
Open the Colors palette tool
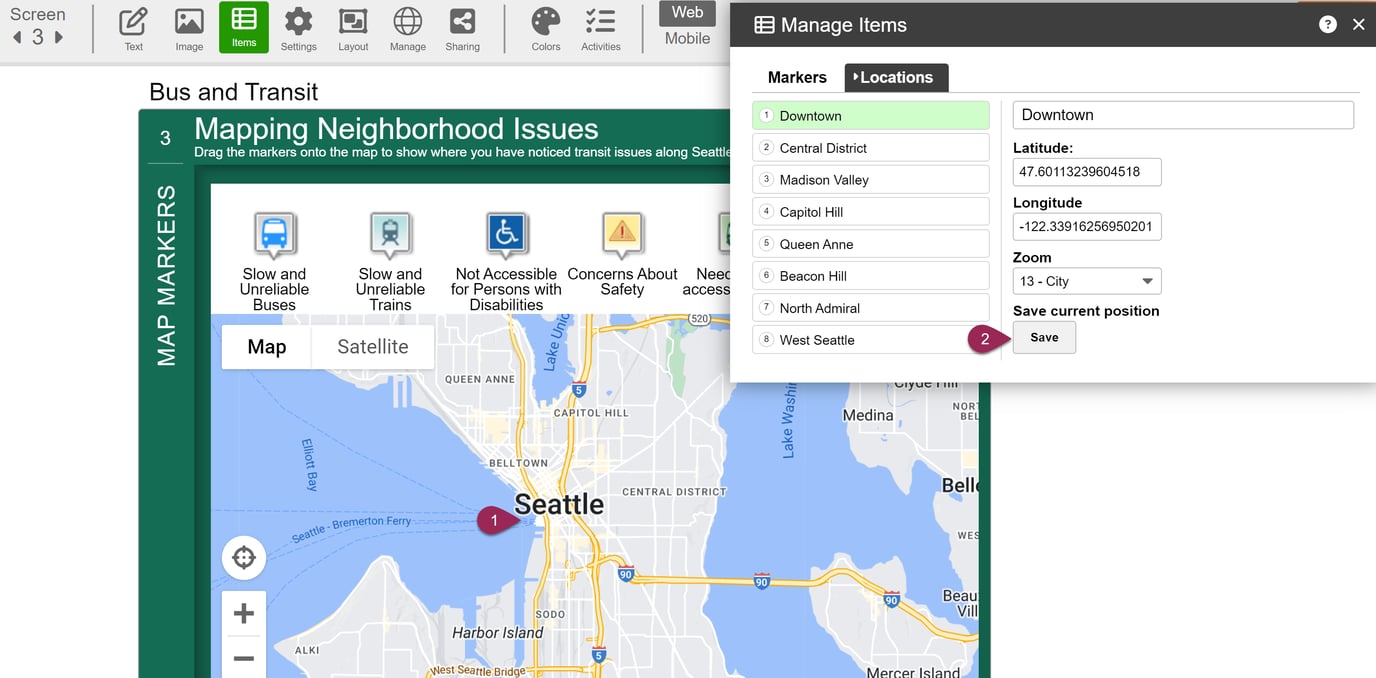546,29
